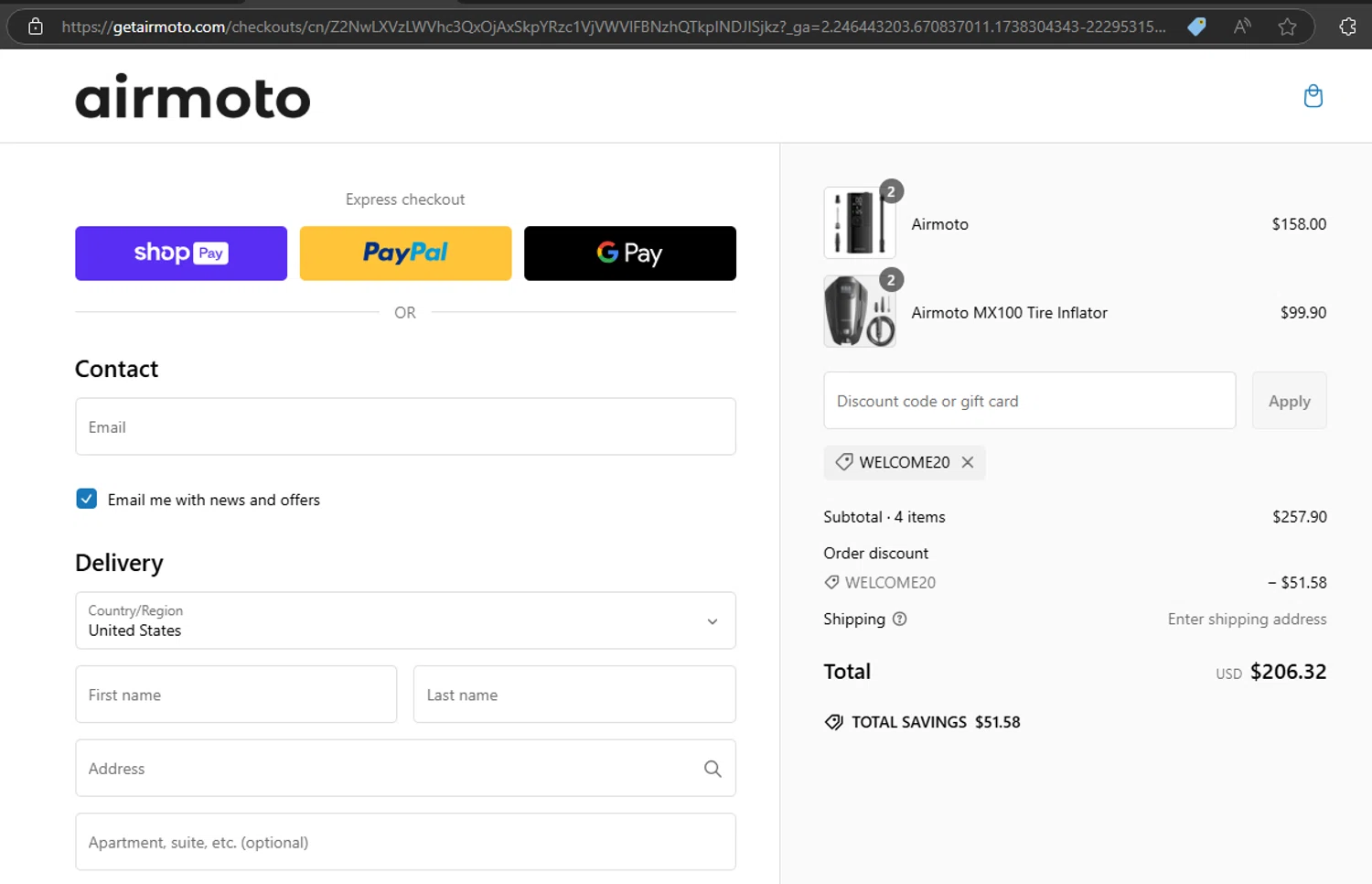The image size is (1372, 884).
Task: Activate the read aloud icon
Action: 1241,27
